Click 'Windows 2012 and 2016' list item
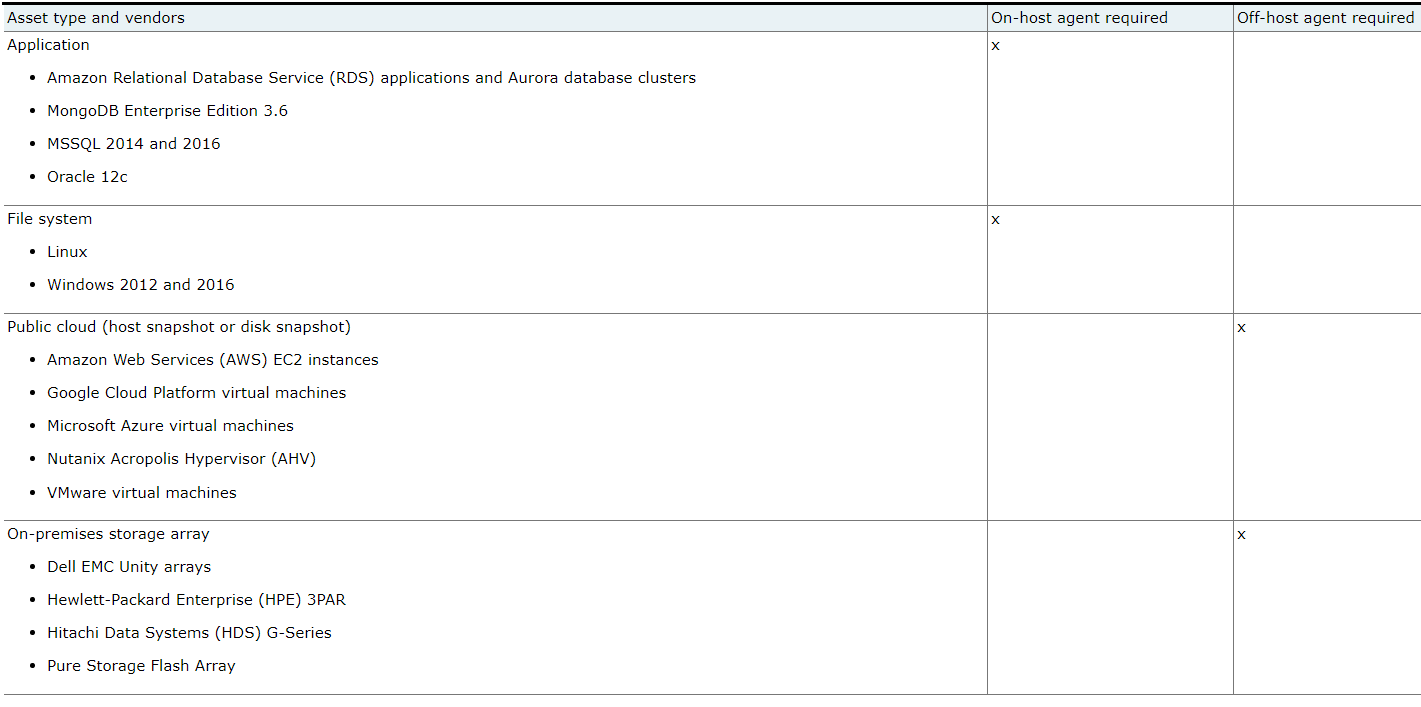Image resolution: width=1421 pixels, height=707 pixels. pyautogui.click(x=140, y=285)
